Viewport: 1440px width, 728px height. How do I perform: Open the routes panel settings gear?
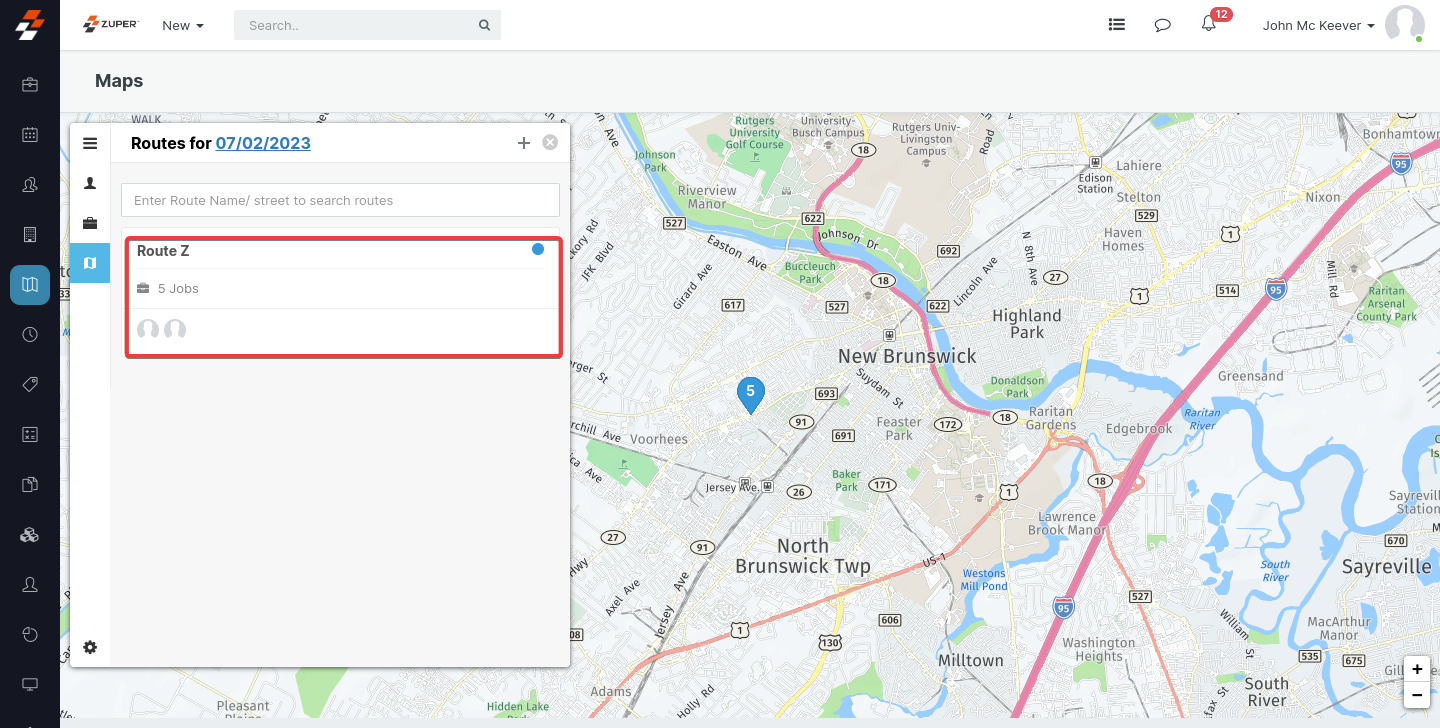click(x=90, y=647)
